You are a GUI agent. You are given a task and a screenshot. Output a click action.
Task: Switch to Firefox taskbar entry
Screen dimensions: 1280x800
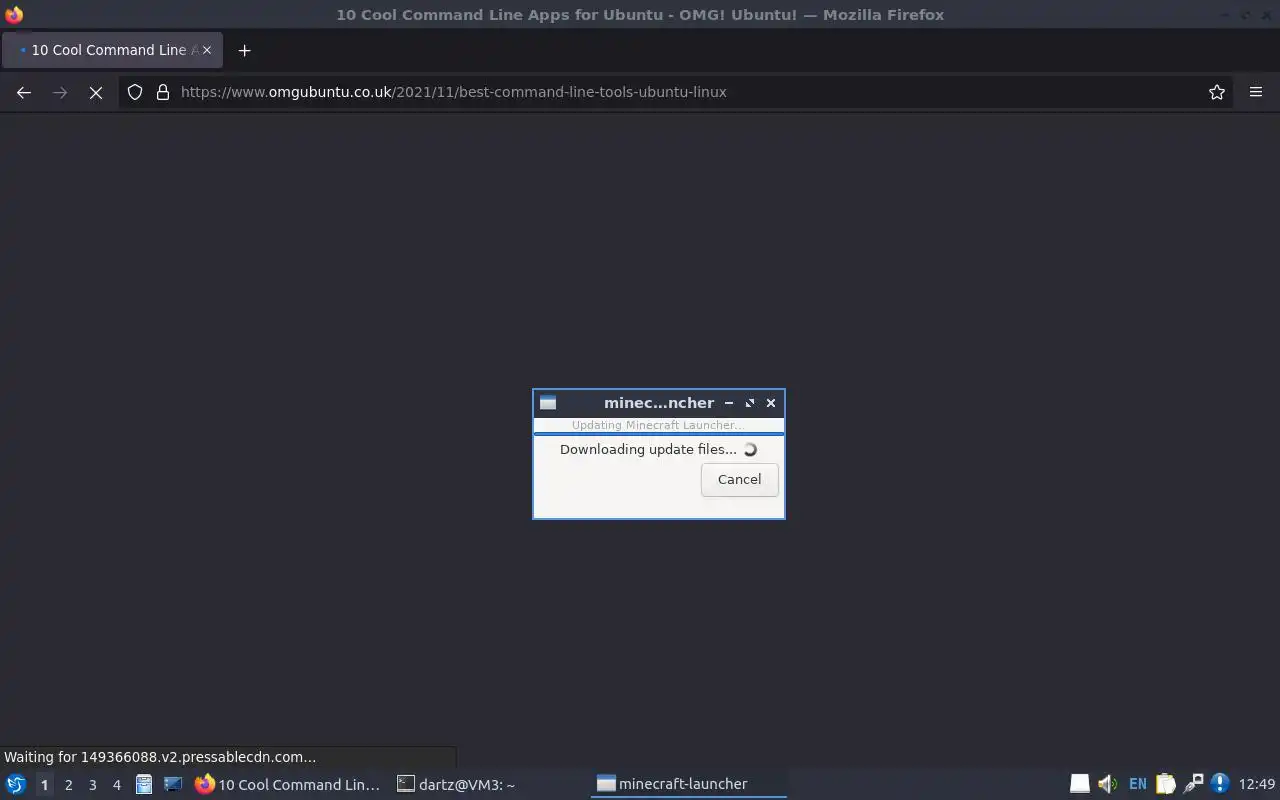tap(289, 785)
